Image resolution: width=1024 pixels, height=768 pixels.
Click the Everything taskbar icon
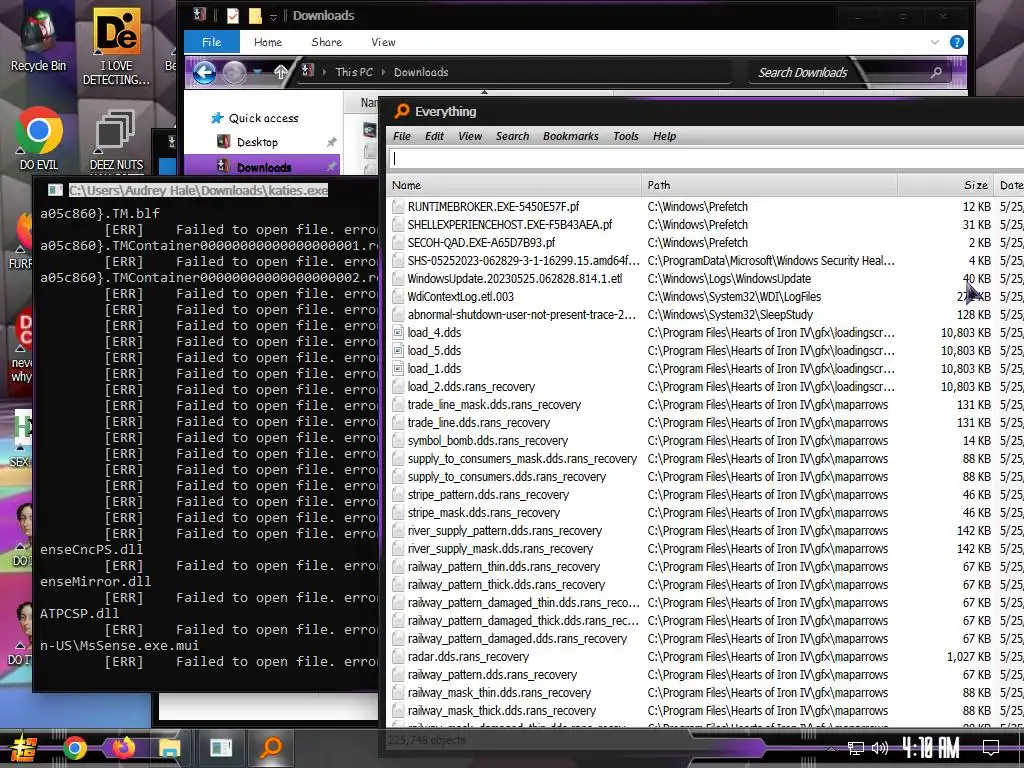(x=270, y=748)
